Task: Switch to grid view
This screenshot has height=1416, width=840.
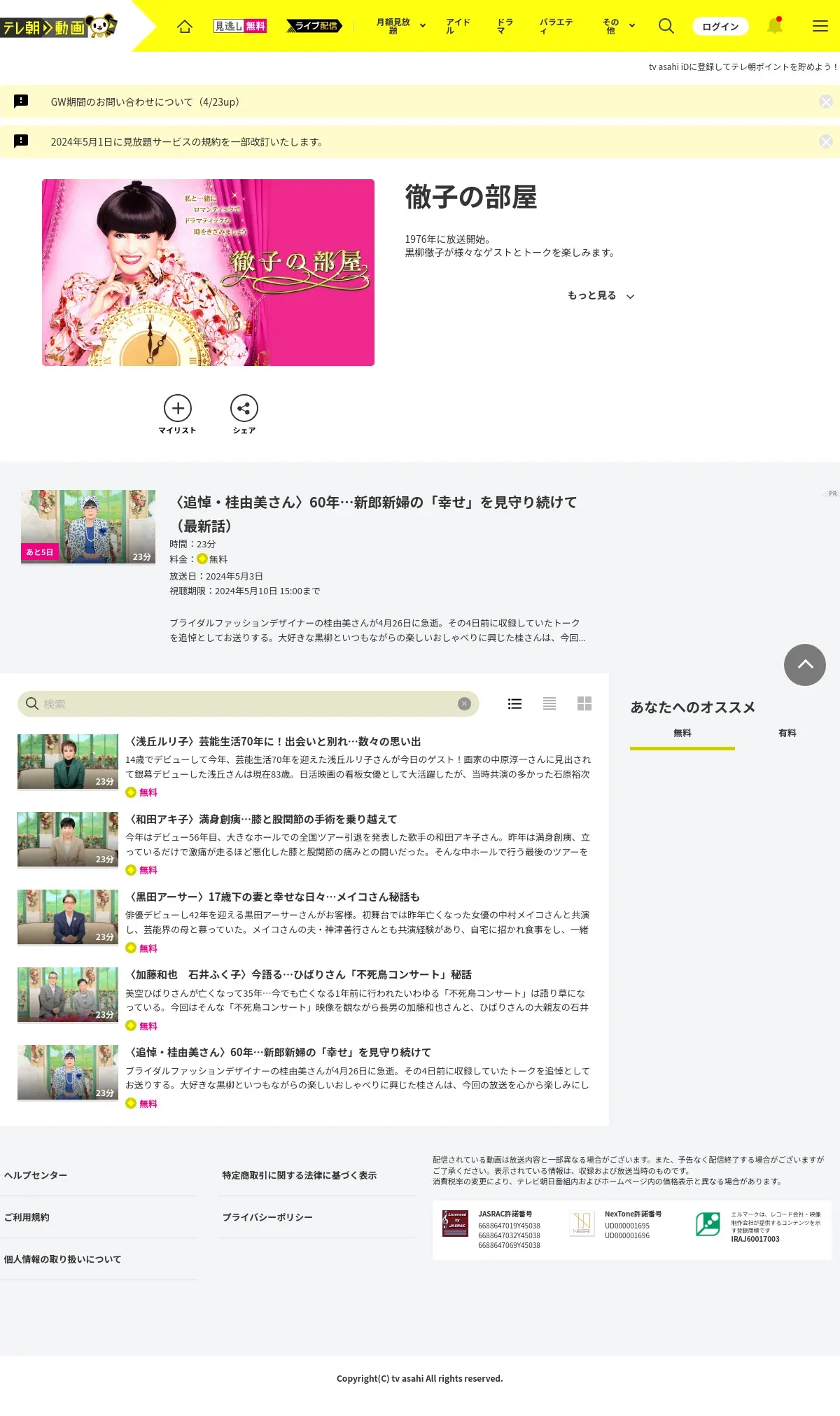Action: tap(584, 703)
